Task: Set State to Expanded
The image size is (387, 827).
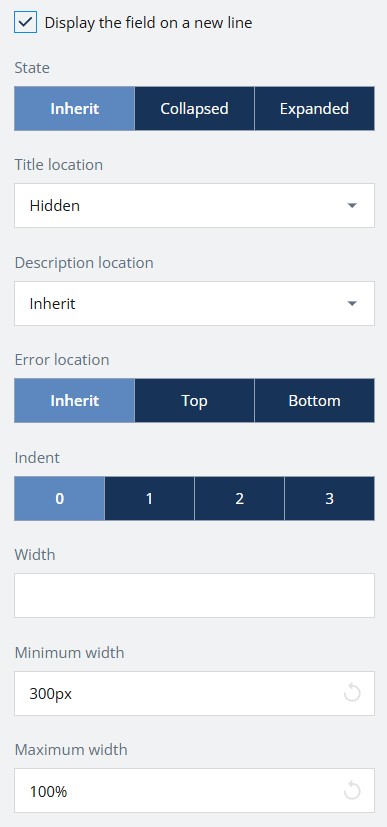Action: tap(315, 109)
